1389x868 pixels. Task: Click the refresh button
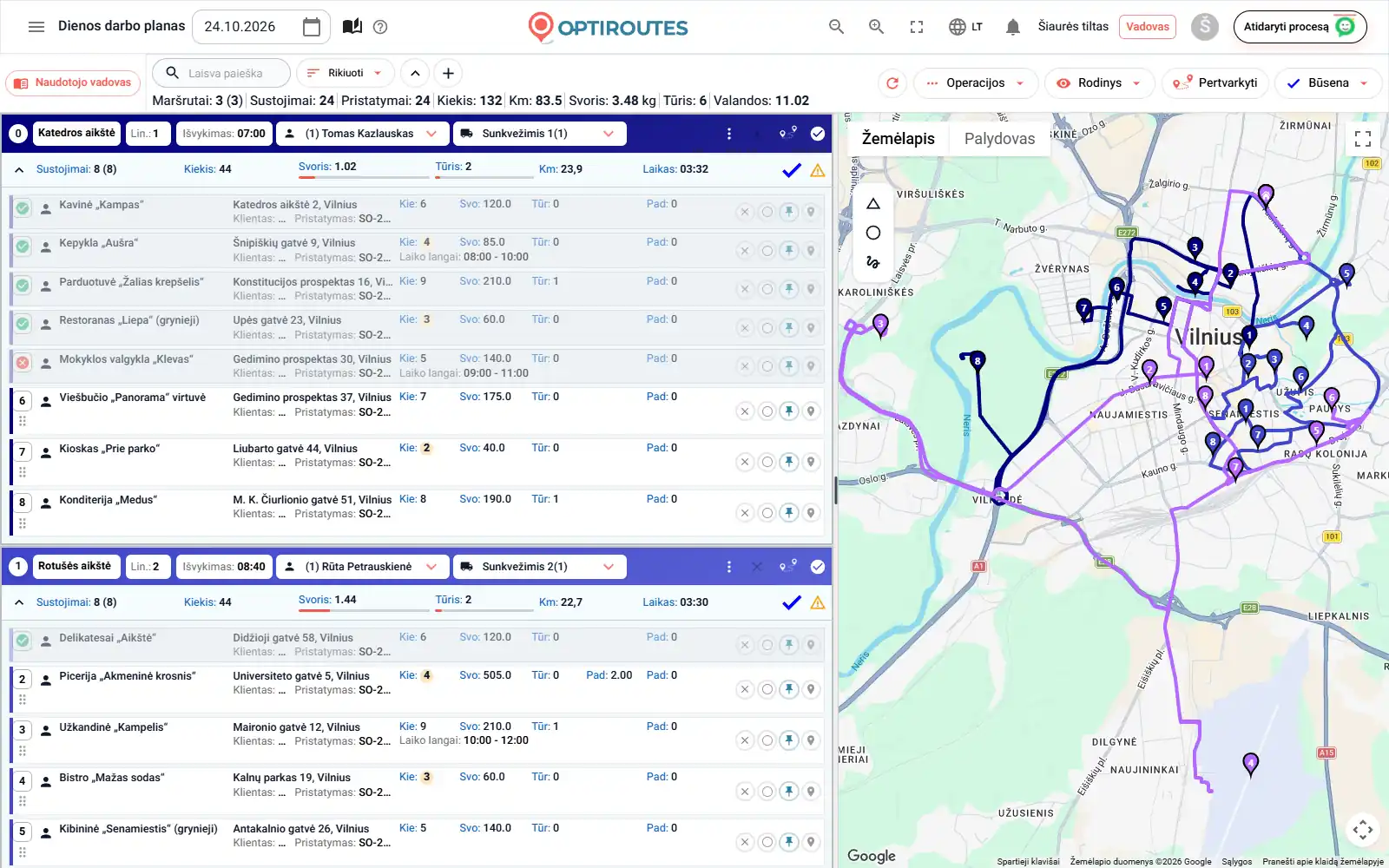(x=892, y=83)
